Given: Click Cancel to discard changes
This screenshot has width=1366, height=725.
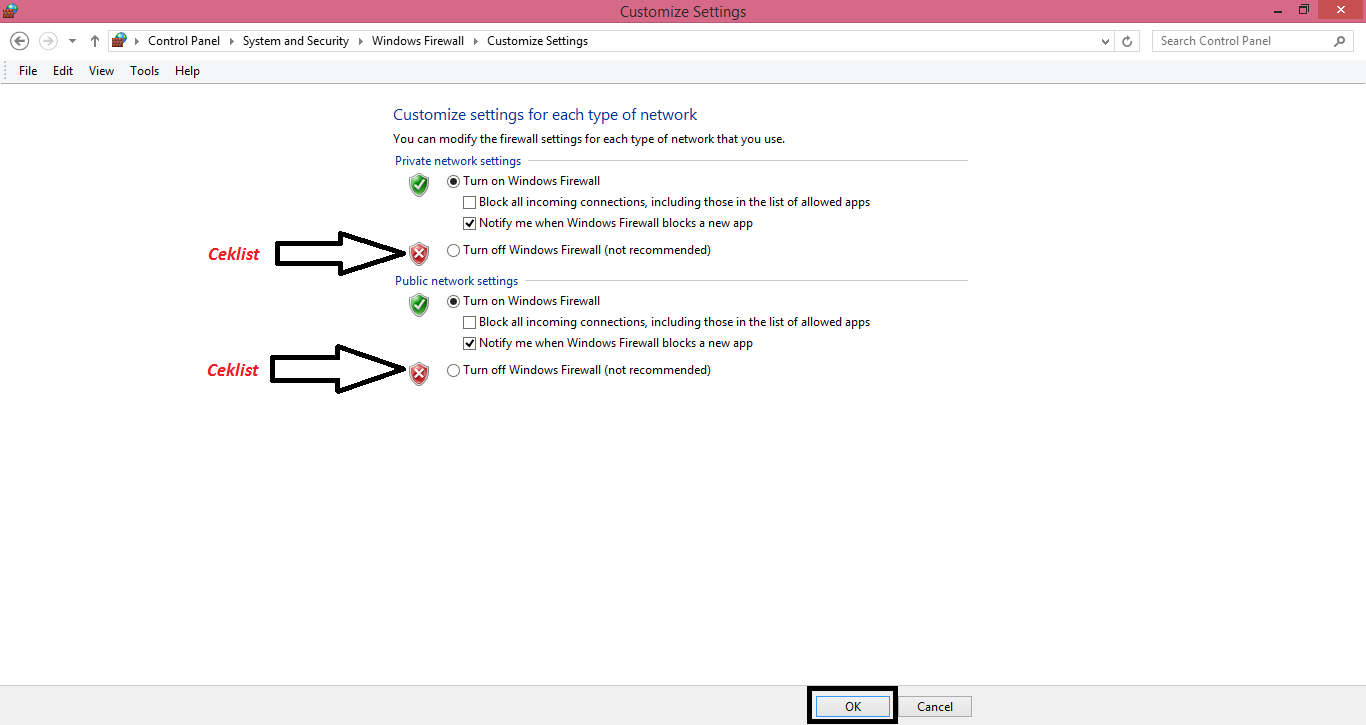Looking at the screenshot, I should pyautogui.click(x=934, y=706).
